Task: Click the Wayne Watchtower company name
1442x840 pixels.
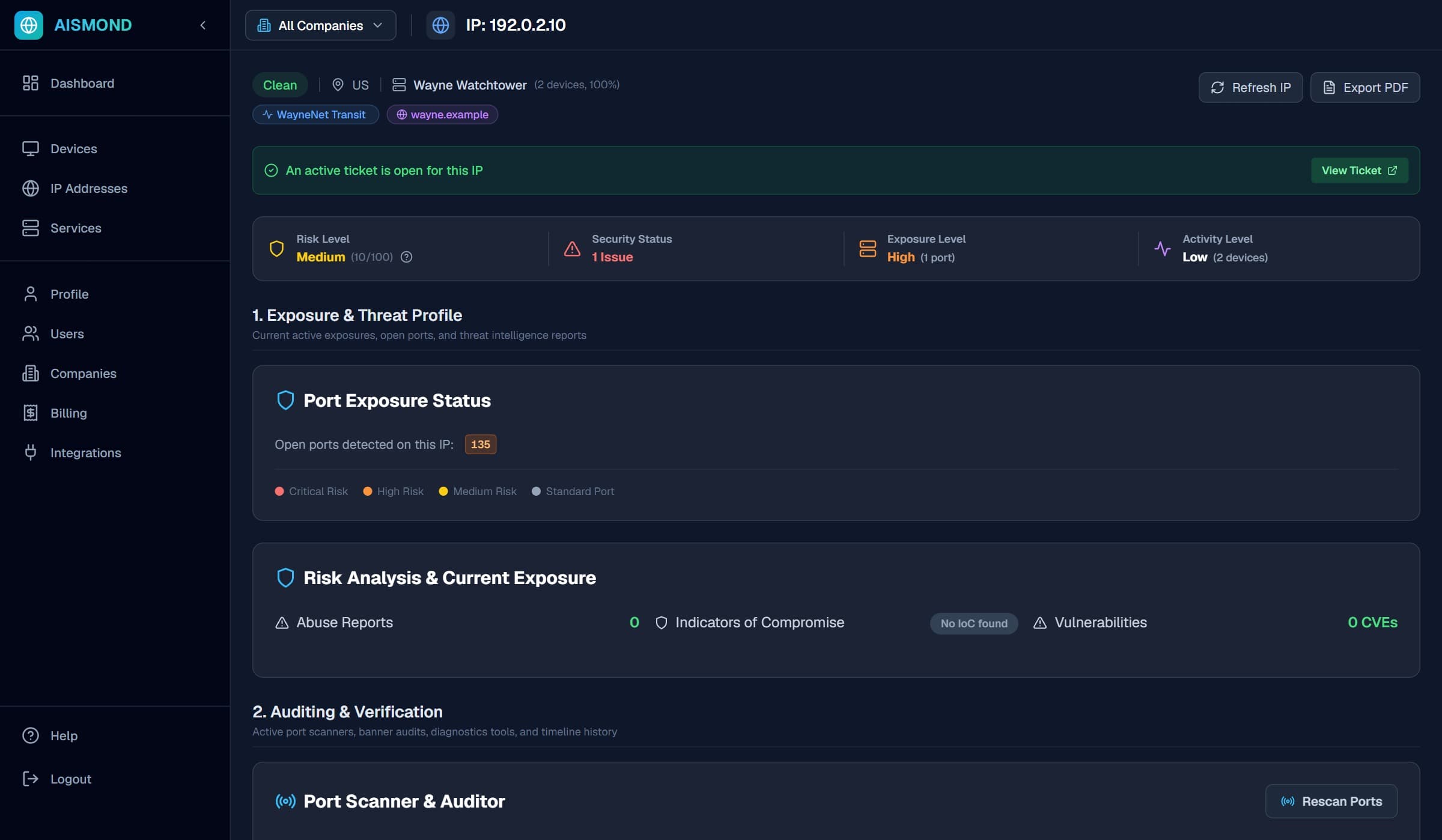Action: 470,85
